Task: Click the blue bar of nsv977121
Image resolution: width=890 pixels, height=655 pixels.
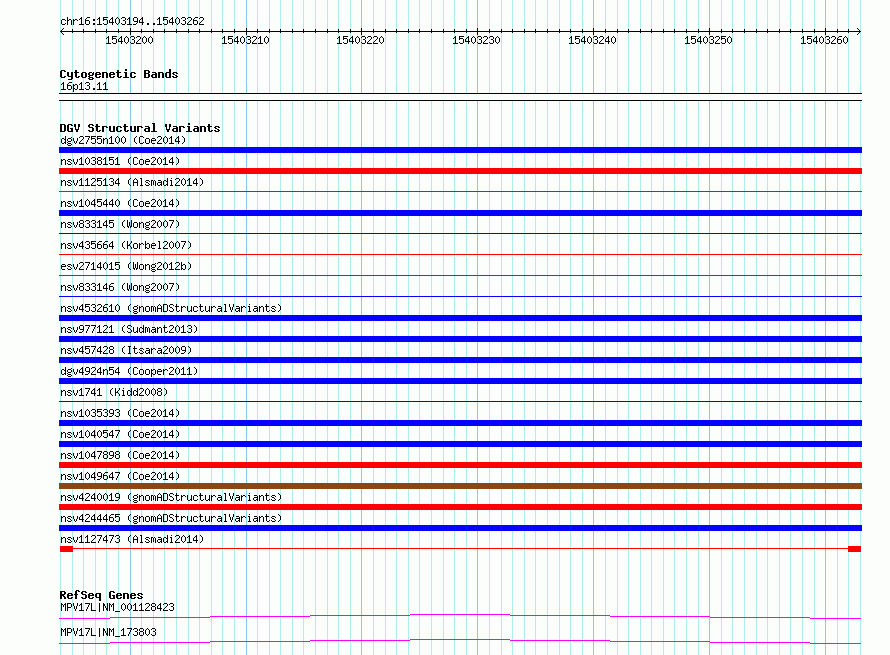Action: [x=460, y=339]
